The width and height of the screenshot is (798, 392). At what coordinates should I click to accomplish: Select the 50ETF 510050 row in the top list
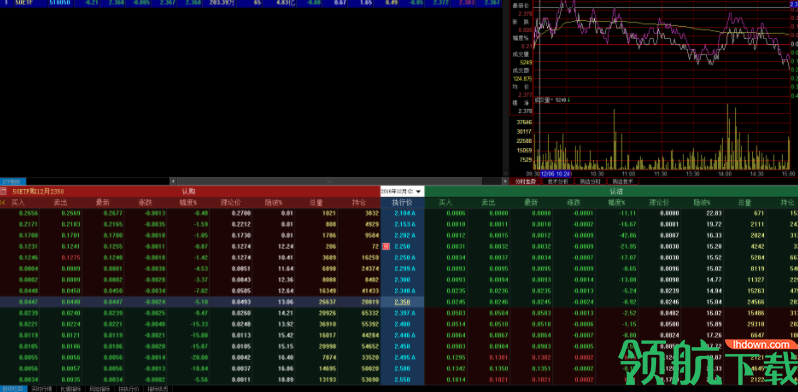coord(251,3)
